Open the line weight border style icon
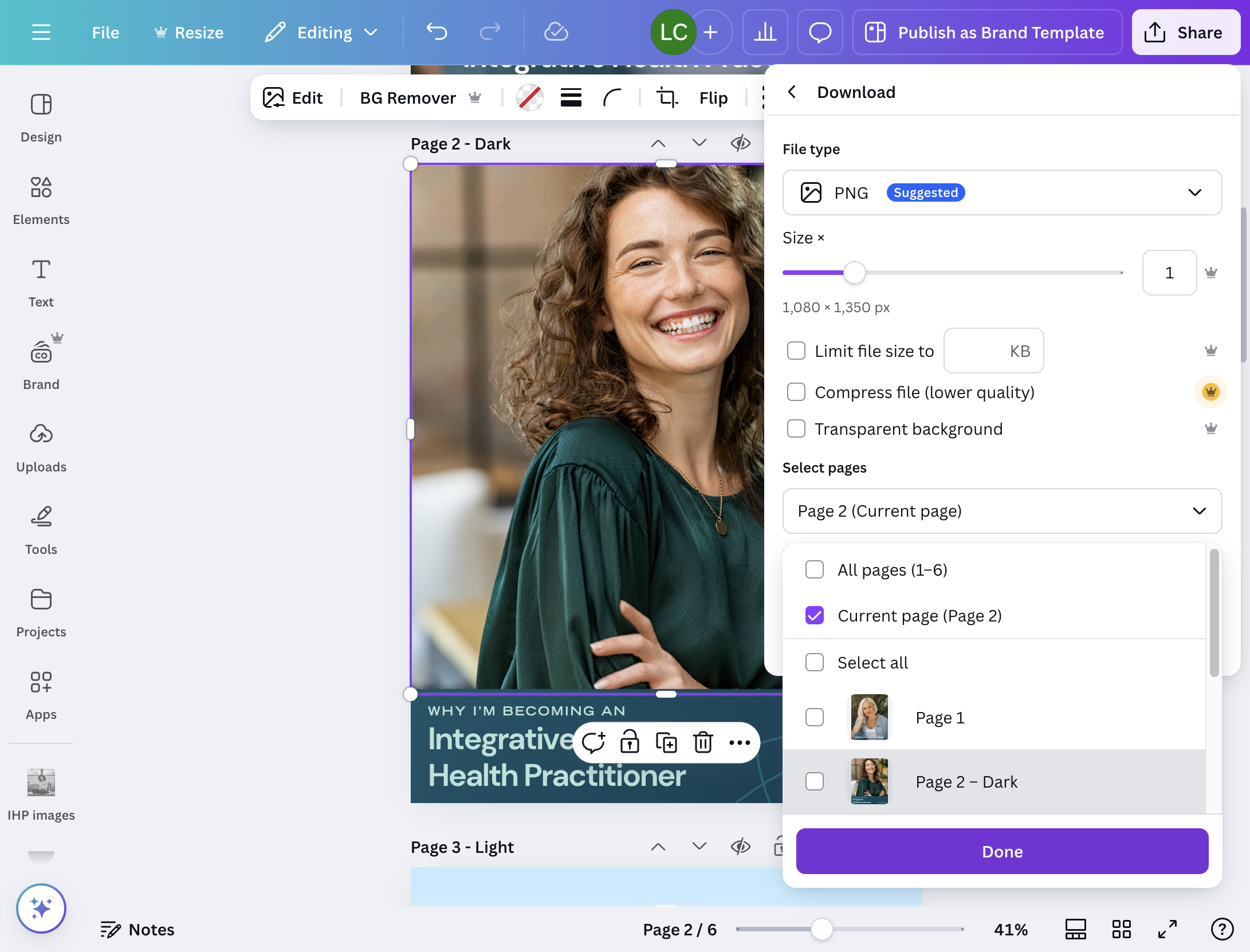 [x=571, y=98]
